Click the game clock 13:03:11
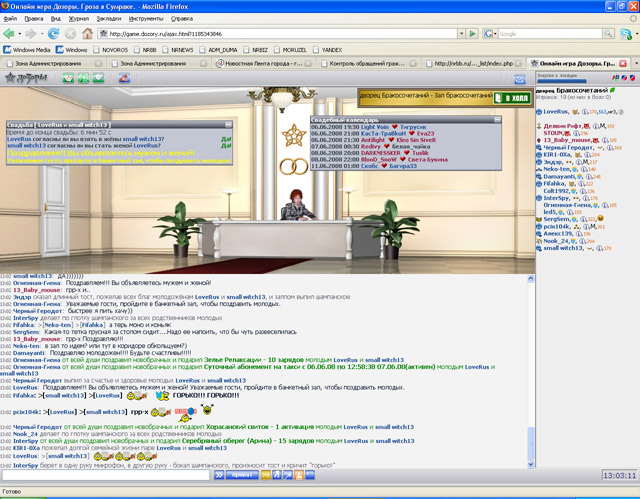640x499 pixels. pos(620,475)
